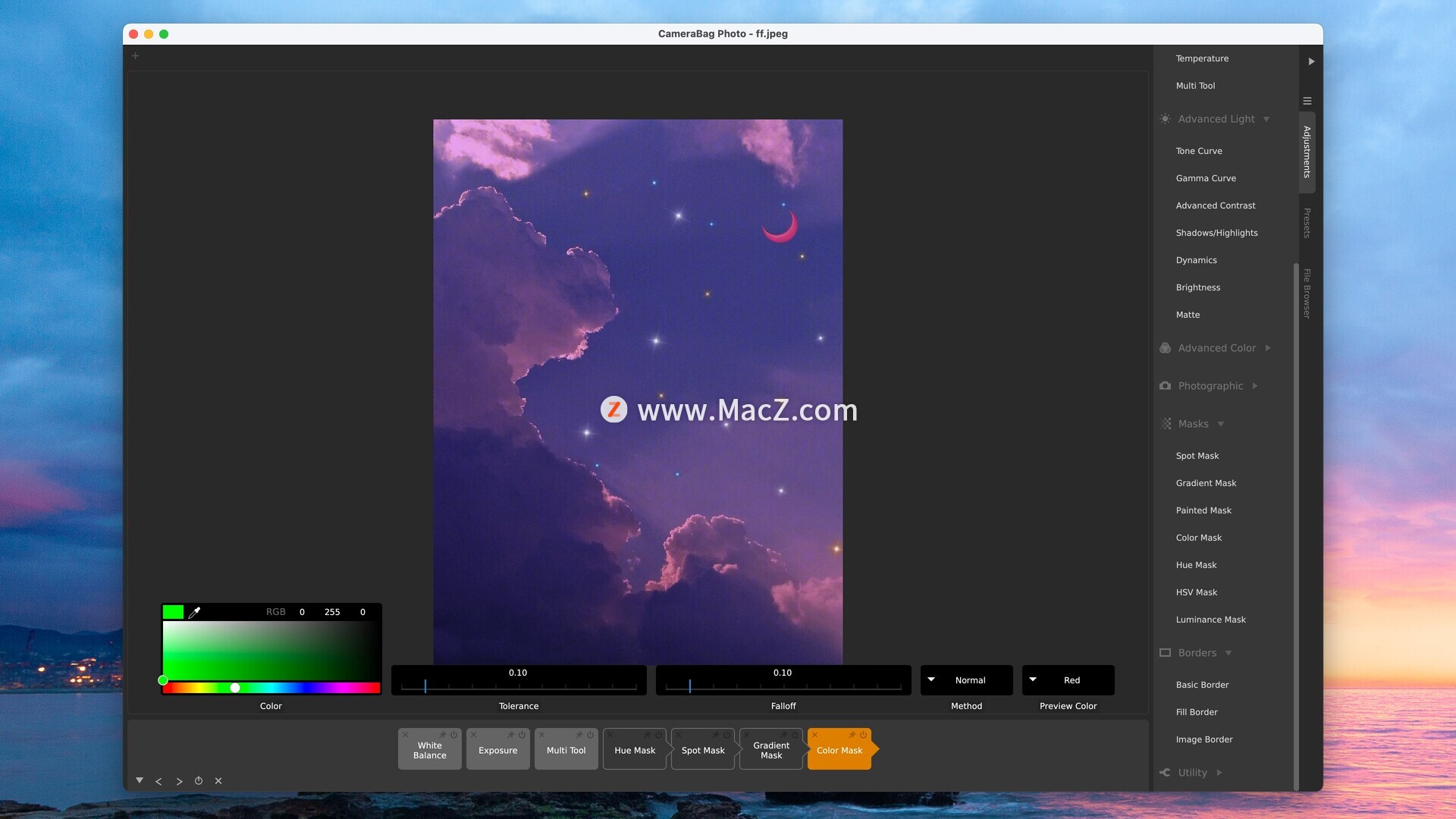Select the orange Color Mask tile
1456x819 pixels.
coord(839,751)
